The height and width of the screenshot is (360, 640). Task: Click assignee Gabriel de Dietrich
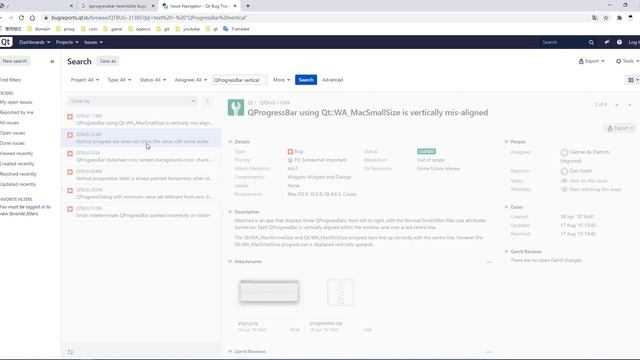[589, 152]
